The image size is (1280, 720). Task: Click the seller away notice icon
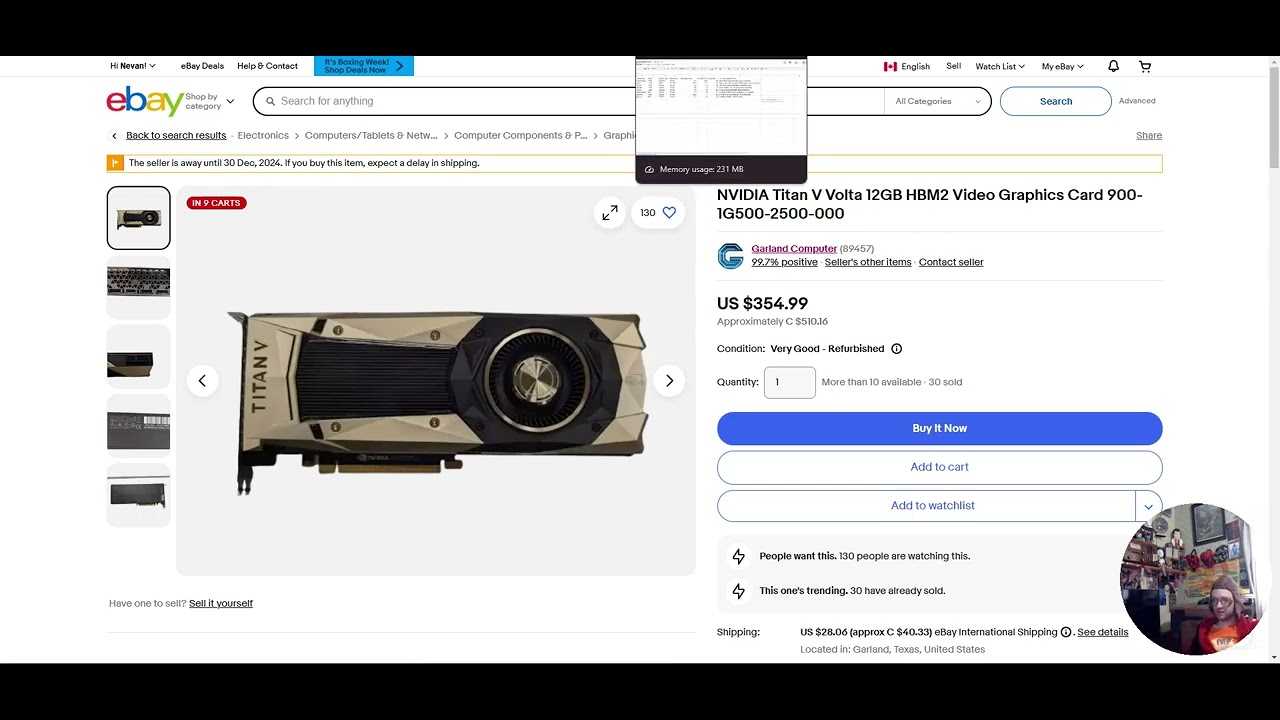click(x=115, y=163)
